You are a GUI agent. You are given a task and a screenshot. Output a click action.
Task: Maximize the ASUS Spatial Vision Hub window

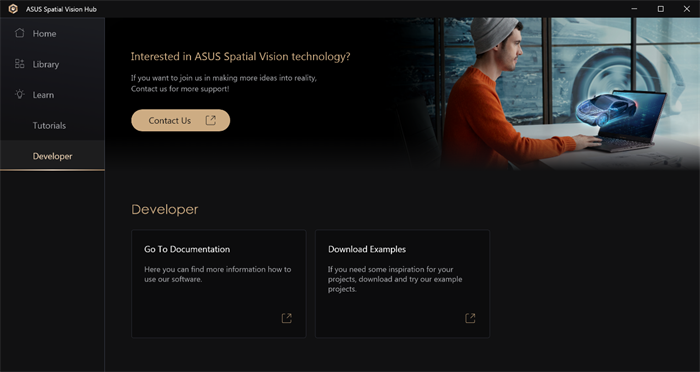[661, 9]
